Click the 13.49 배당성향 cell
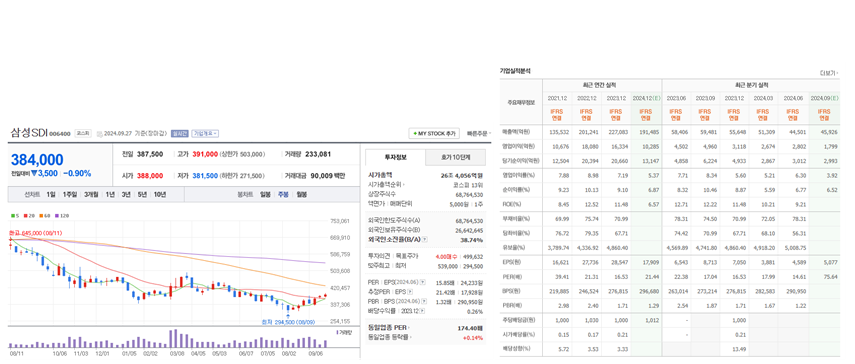Image resolution: width=855 pixels, height=364 pixels. click(x=739, y=348)
